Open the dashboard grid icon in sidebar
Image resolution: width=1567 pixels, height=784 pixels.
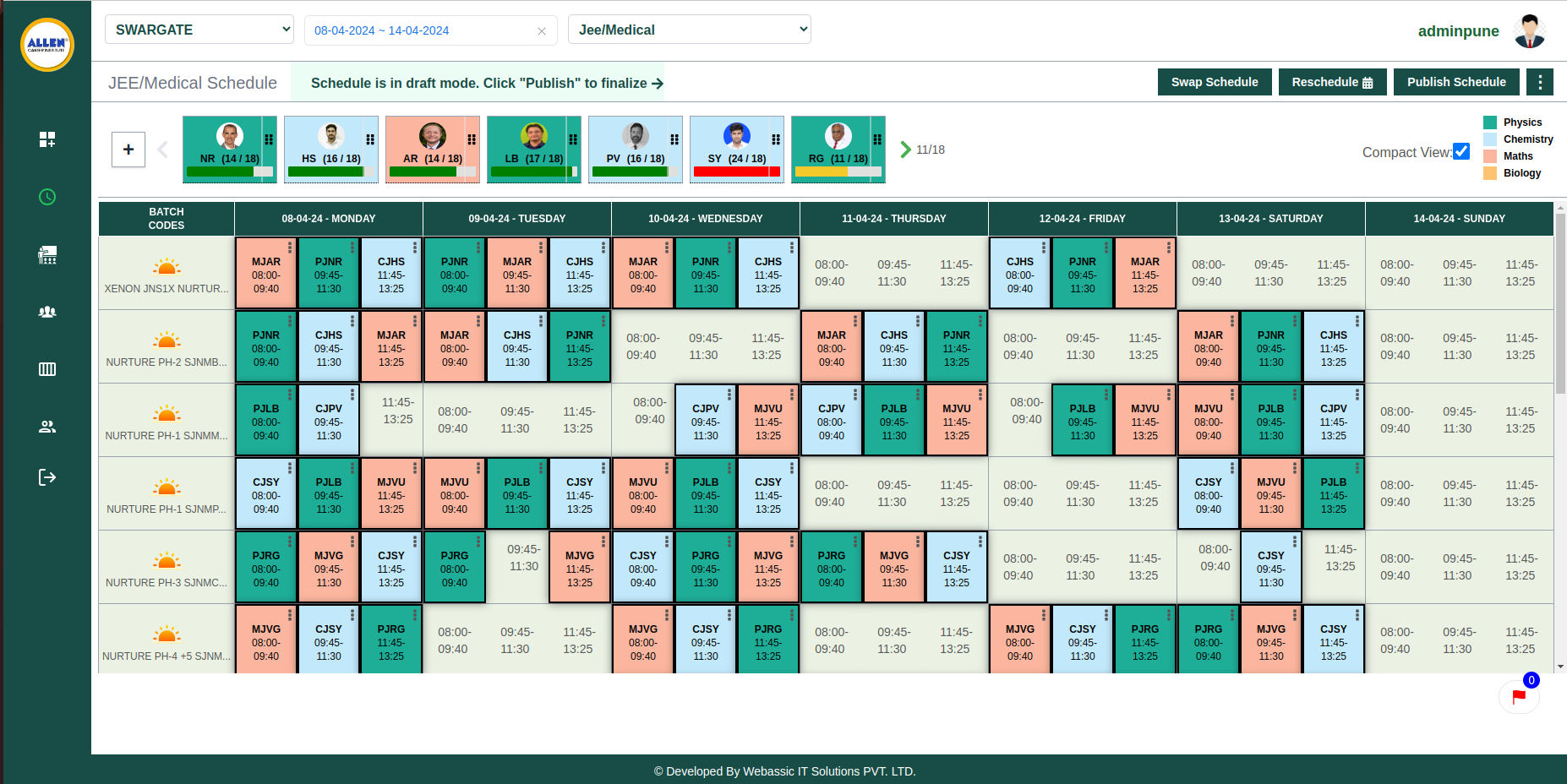coord(47,139)
